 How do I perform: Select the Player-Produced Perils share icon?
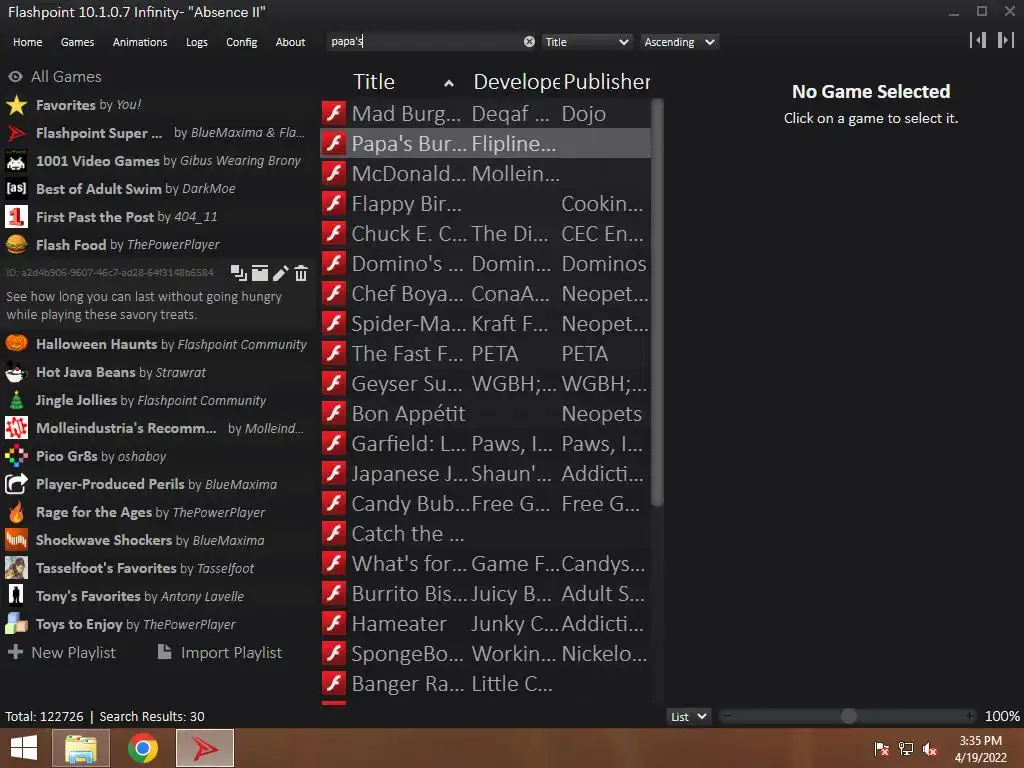16,484
